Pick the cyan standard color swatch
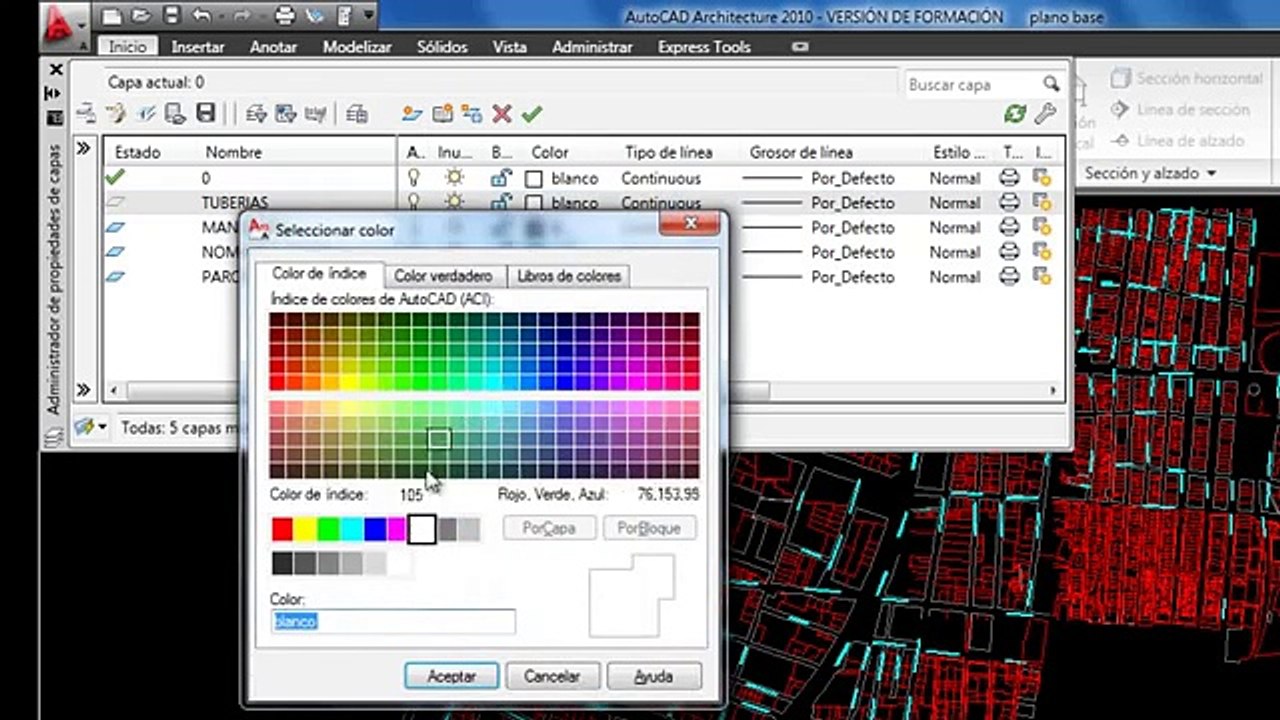Image resolution: width=1280 pixels, height=720 pixels. [x=352, y=529]
